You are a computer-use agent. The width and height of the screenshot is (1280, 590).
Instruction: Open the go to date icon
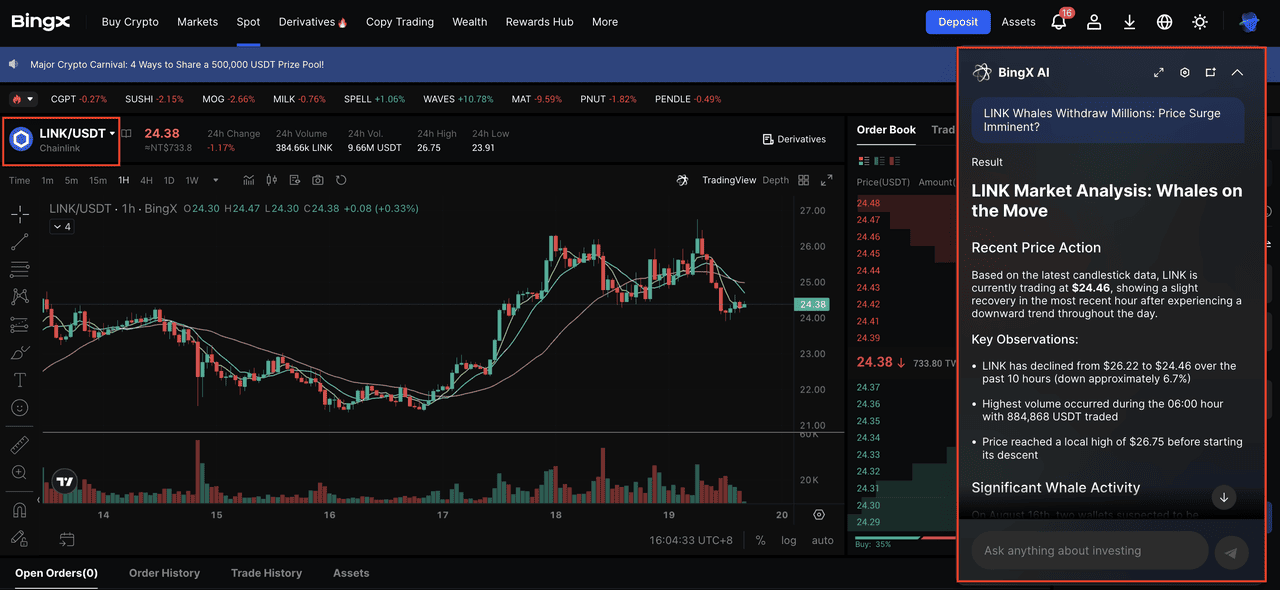(x=67, y=540)
